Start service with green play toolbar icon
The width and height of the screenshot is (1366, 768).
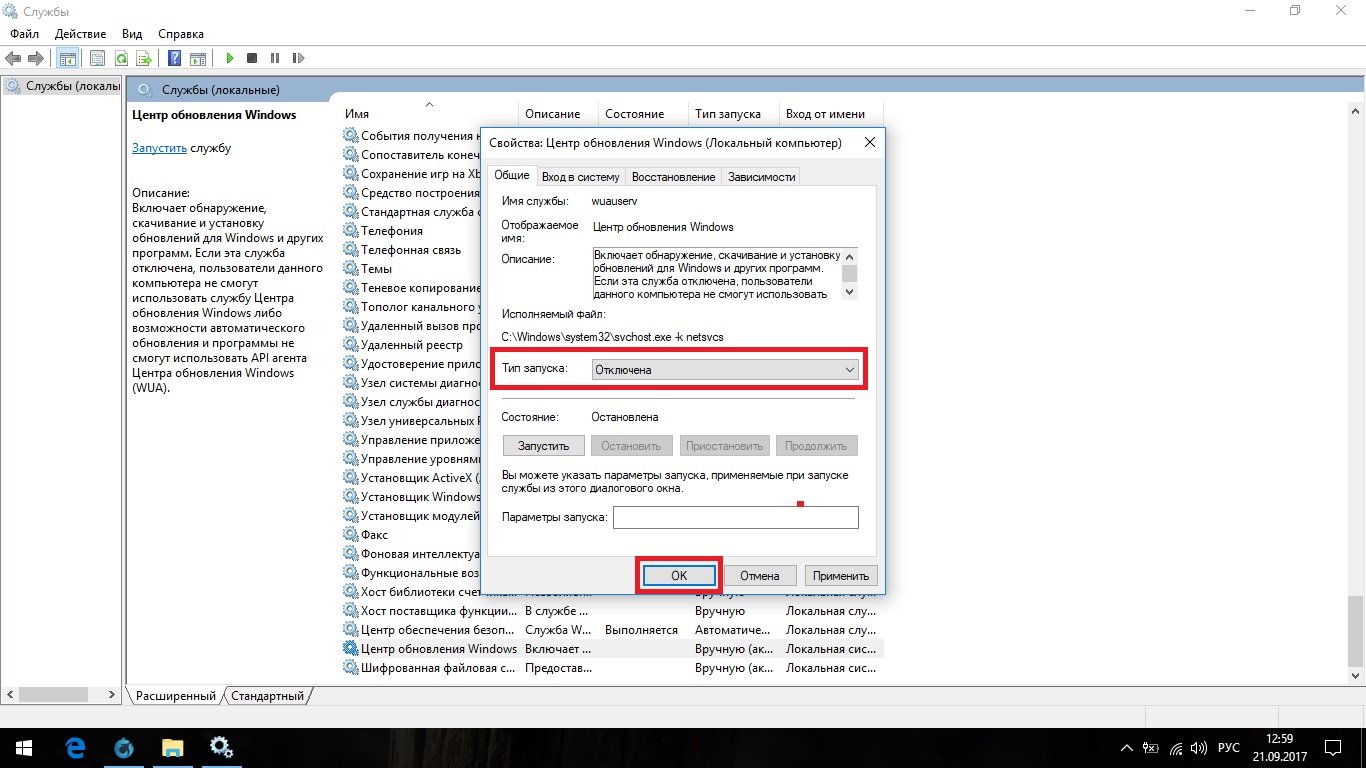tap(230, 58)
